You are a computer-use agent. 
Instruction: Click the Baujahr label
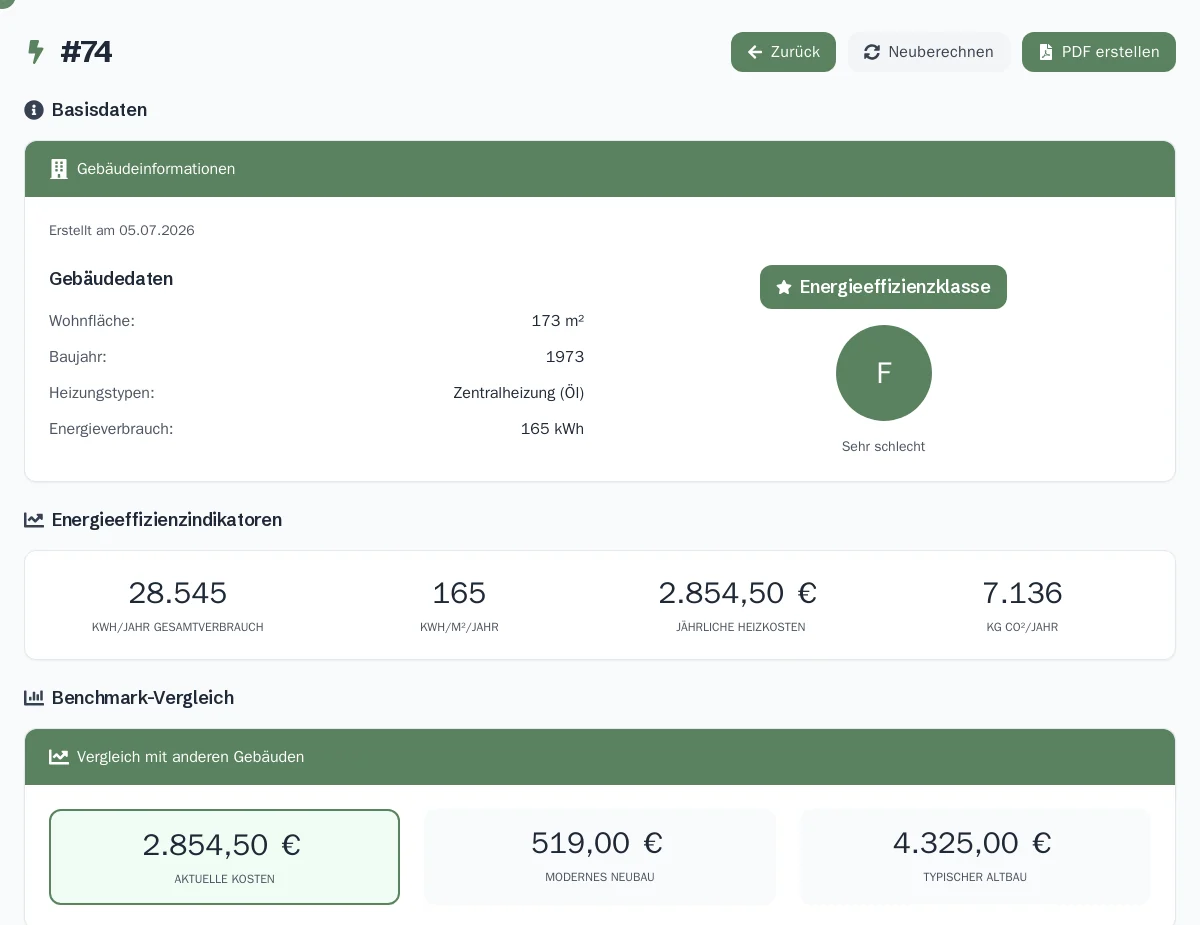pos(78,357)
